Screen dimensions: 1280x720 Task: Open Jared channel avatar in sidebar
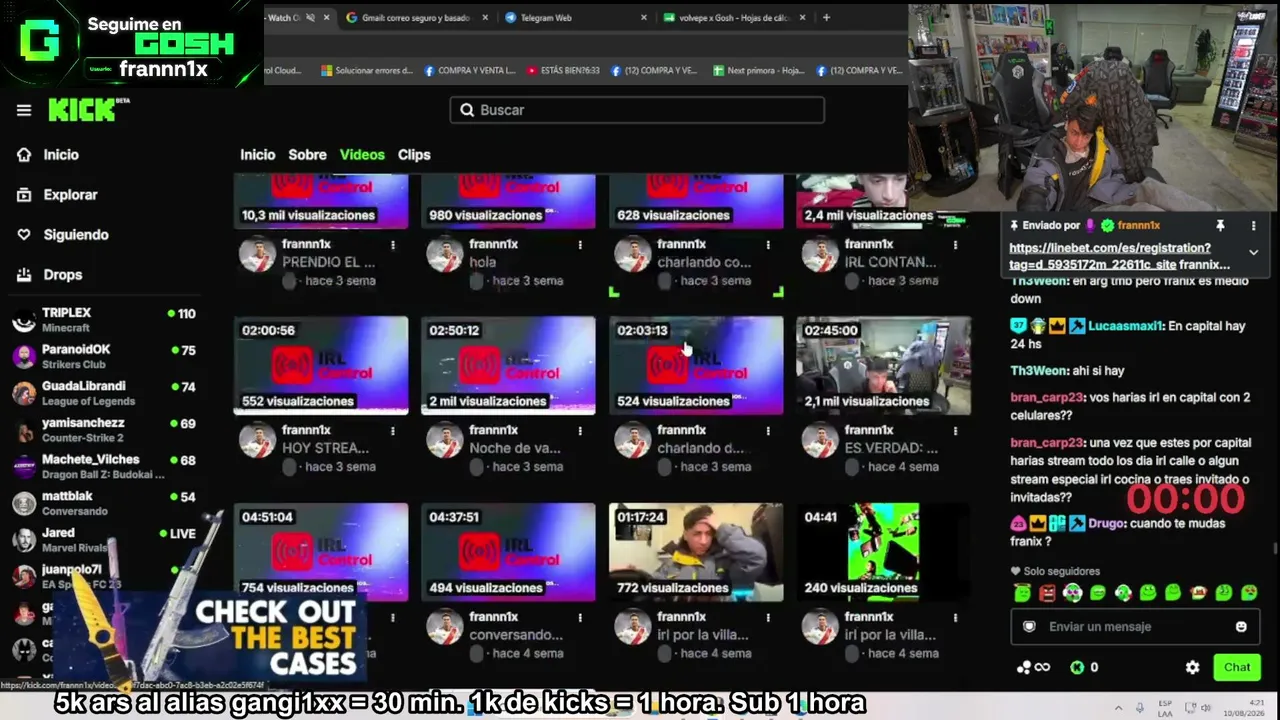[x=24, y=540]
